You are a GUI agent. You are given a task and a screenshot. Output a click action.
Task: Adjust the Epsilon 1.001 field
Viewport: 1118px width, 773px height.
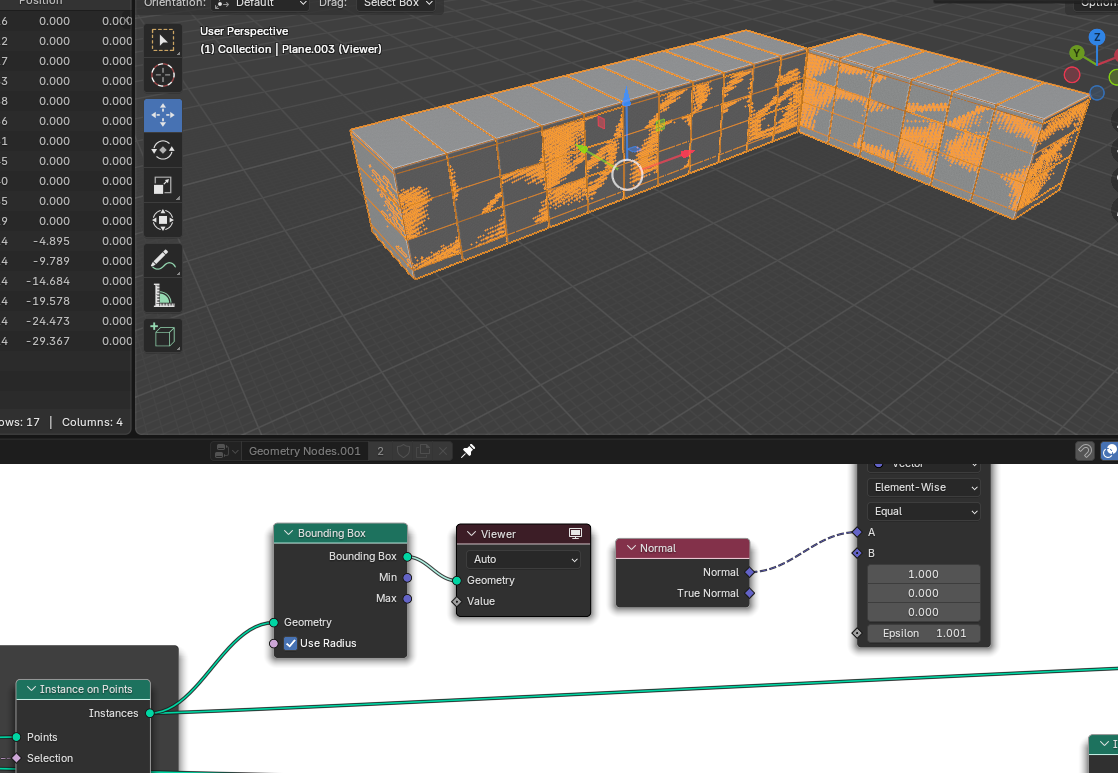pos(923,633)
